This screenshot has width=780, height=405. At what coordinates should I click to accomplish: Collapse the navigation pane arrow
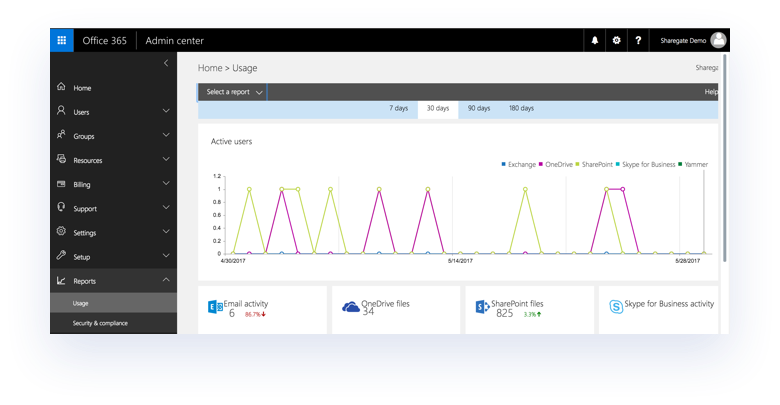[166, 63]
